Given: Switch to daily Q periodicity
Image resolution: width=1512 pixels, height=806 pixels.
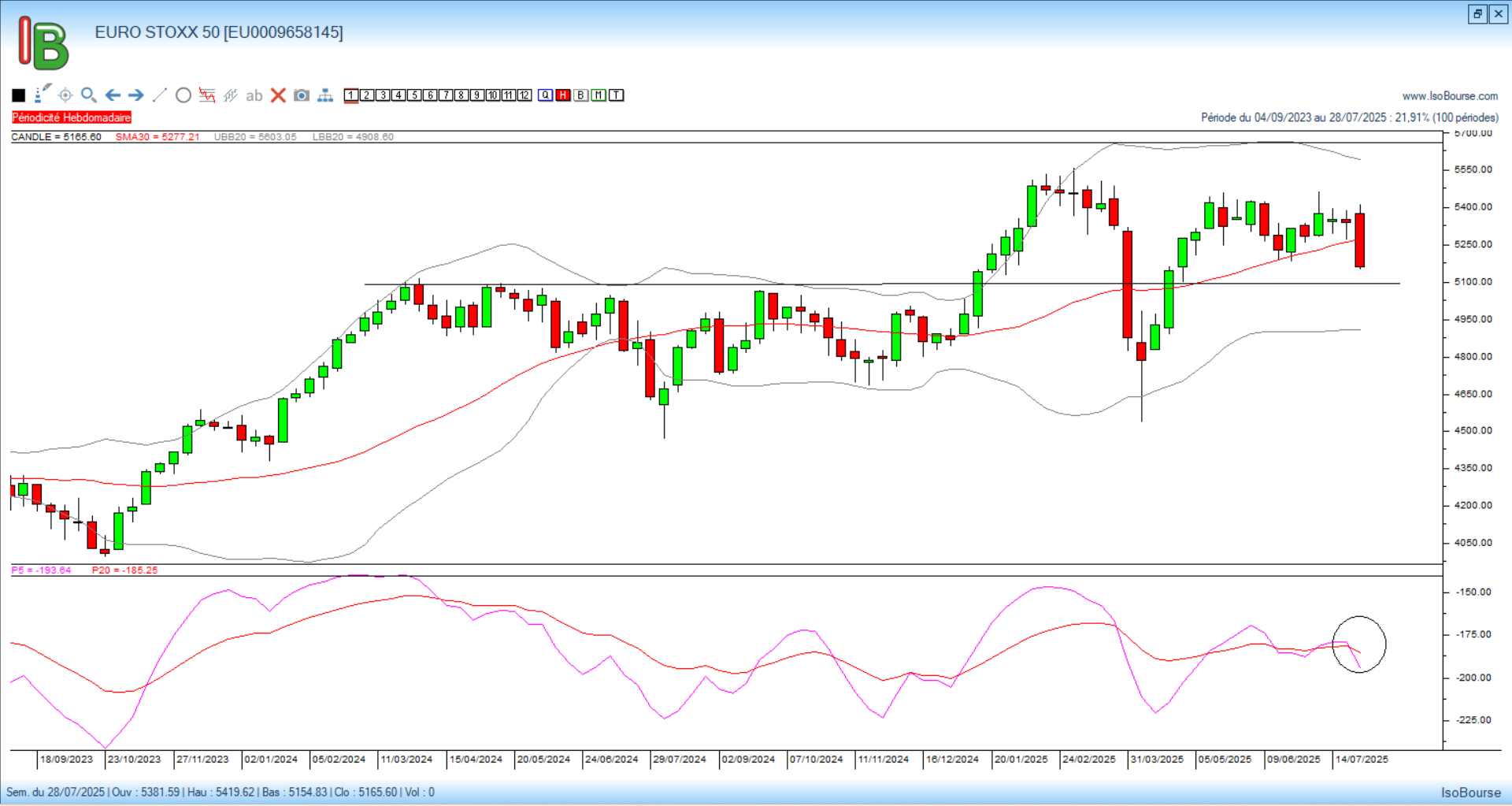Looking at the screenshot, I should (546, 95).
